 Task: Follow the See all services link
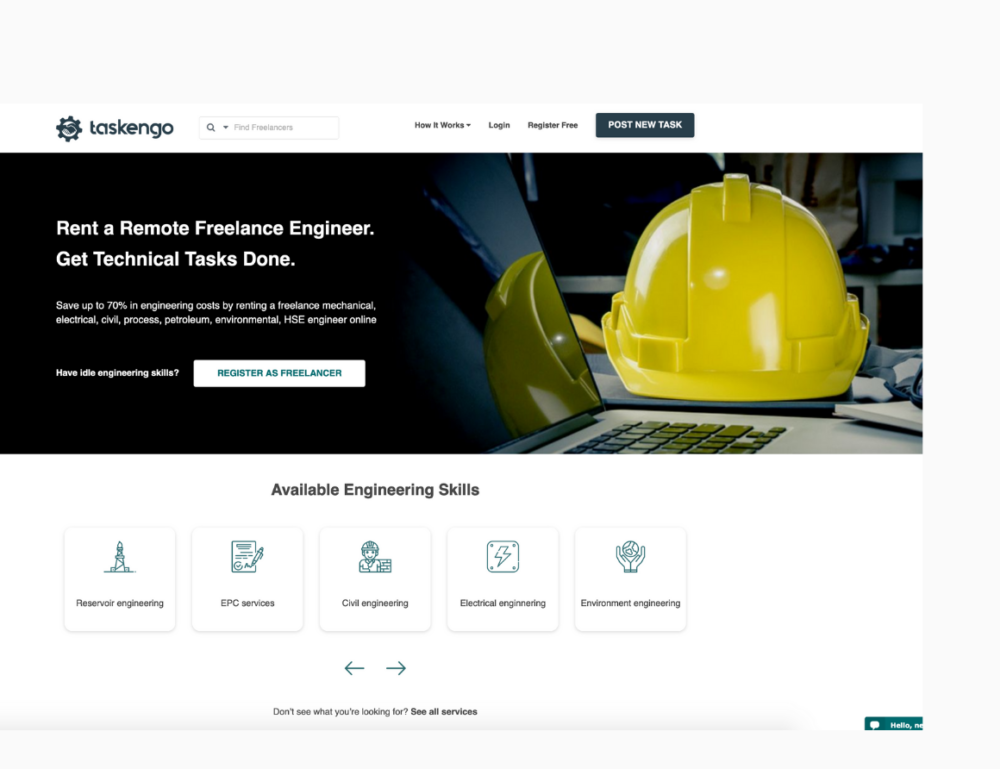coord(444,712)
